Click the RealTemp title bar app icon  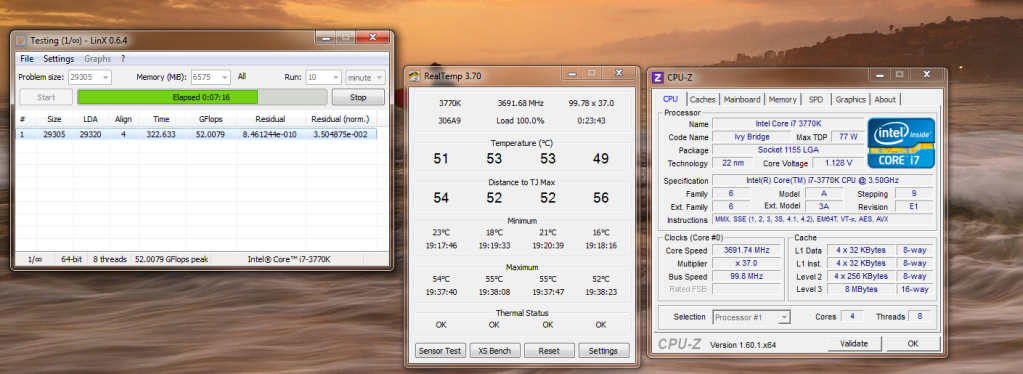(414, 76)
